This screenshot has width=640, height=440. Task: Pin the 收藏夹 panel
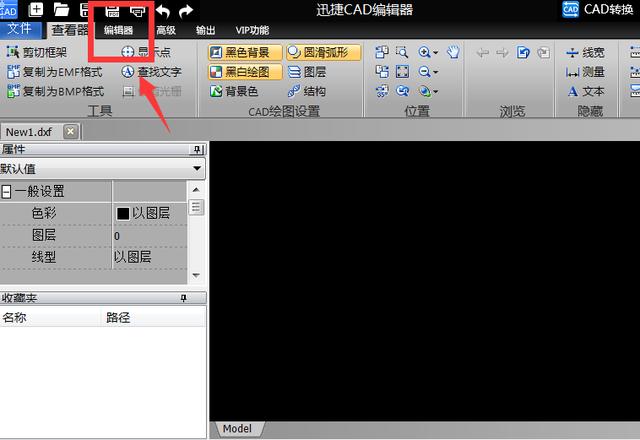coord(184,298)
